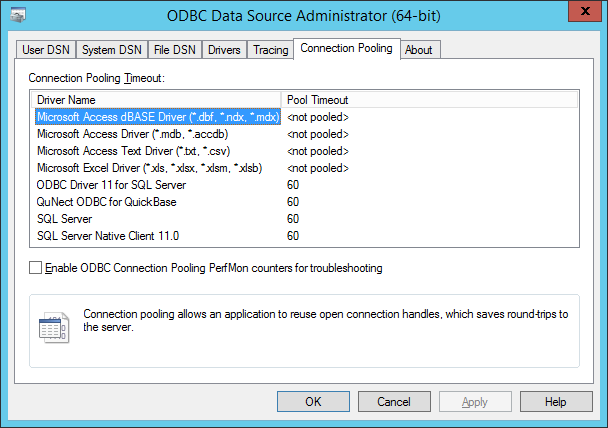The image size is (608, 428).
Task: Open the System DSN tab
Action: tap(111, 49)
